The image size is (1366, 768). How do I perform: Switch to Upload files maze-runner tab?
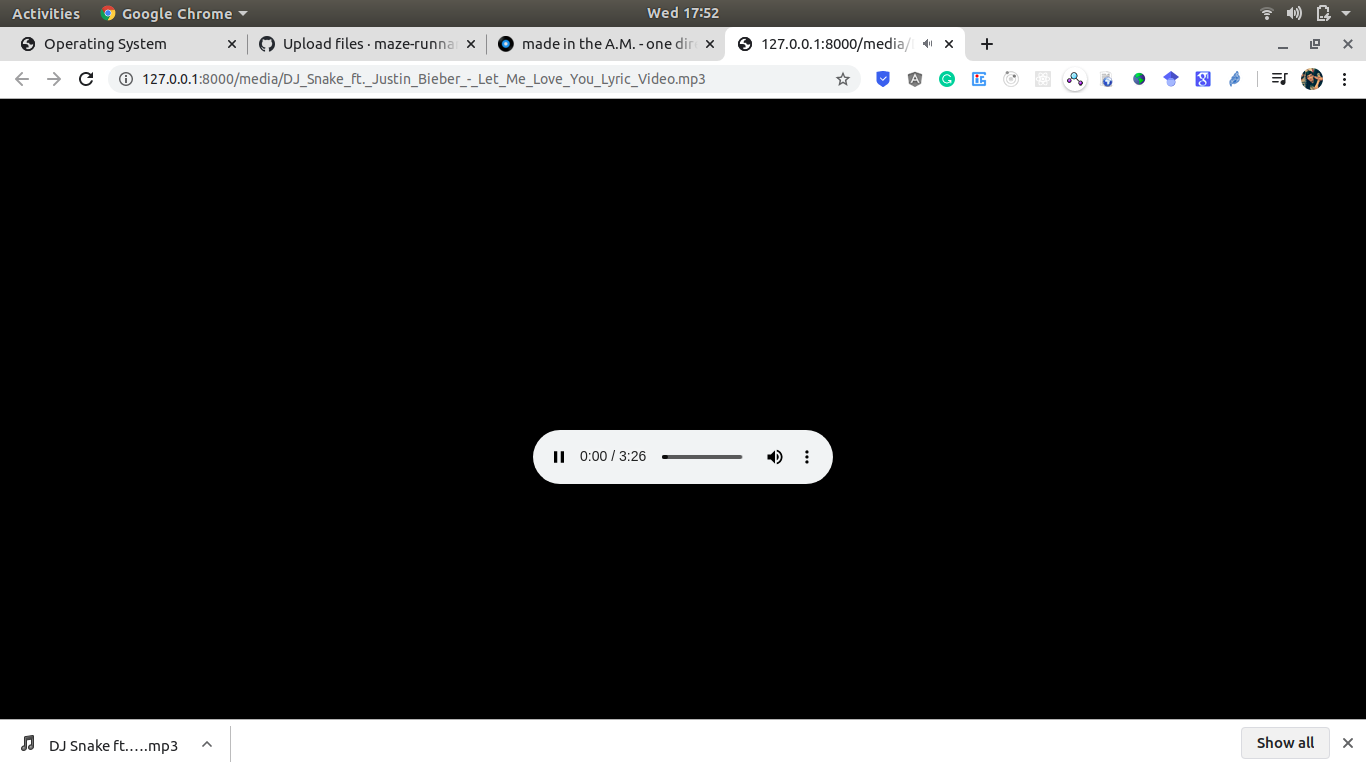tap(367, 44)
